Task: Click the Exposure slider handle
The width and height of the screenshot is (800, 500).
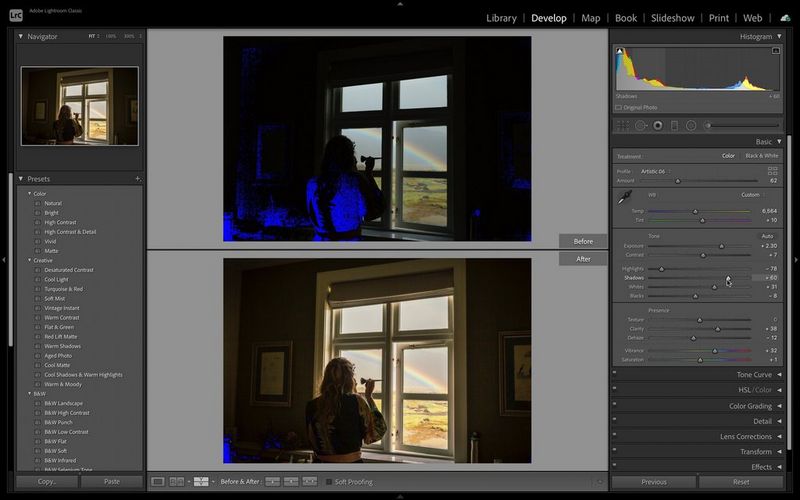Action: (x=720, y=246)
